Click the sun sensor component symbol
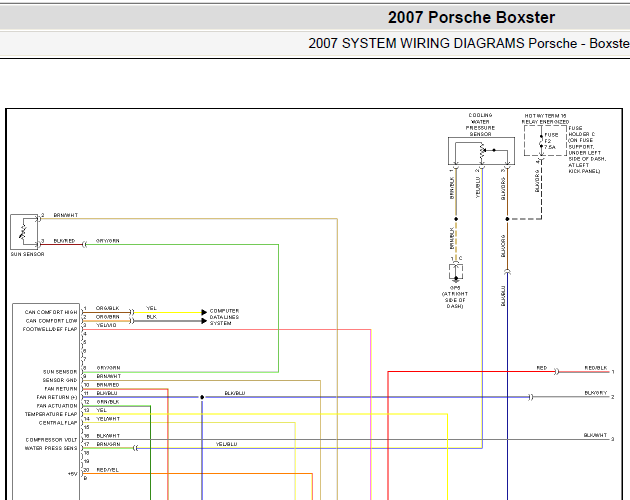 [x=24, y=232]
